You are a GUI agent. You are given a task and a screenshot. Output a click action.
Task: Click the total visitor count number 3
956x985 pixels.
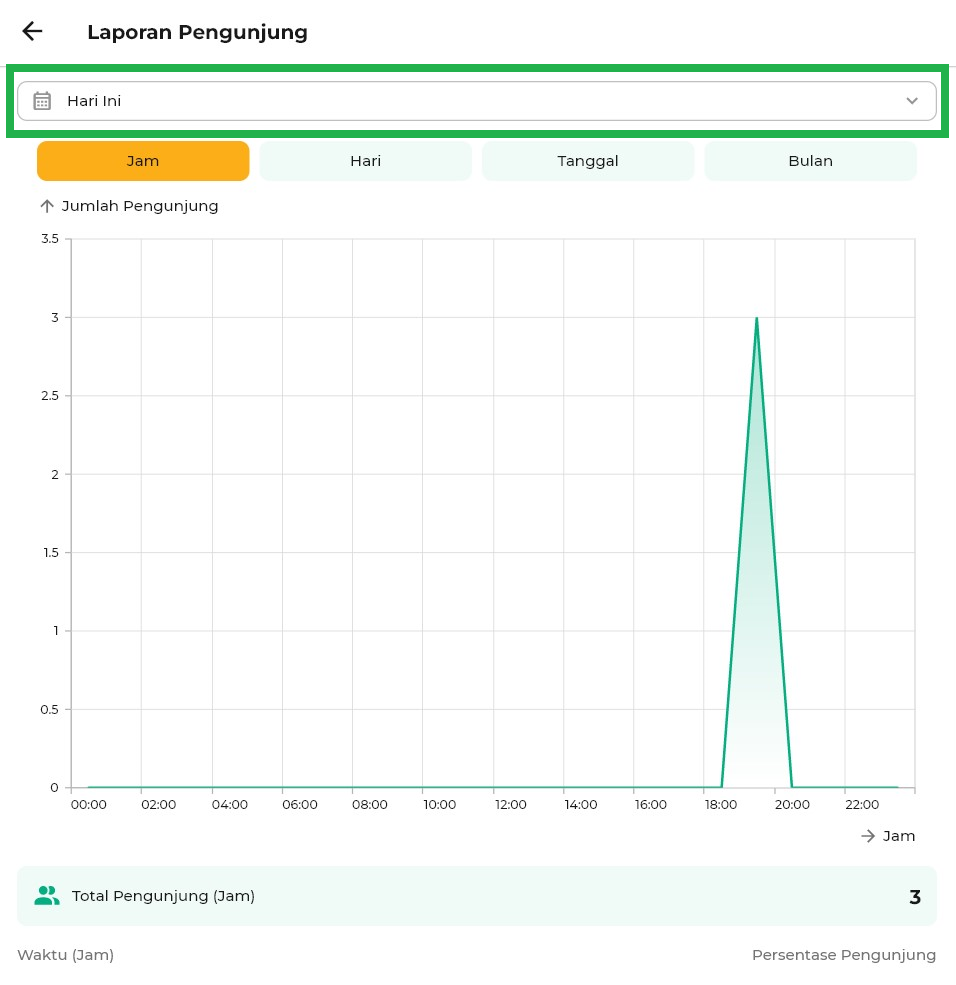click(x=914, y=897)
